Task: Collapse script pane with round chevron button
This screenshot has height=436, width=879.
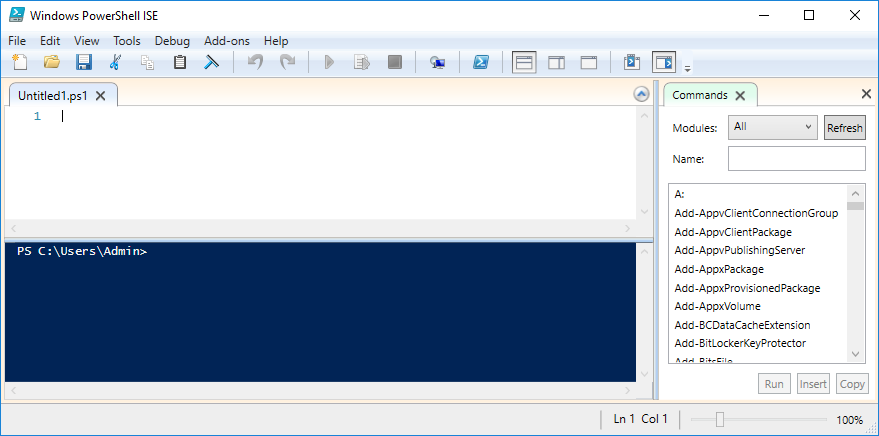Action: coord(641,94)
